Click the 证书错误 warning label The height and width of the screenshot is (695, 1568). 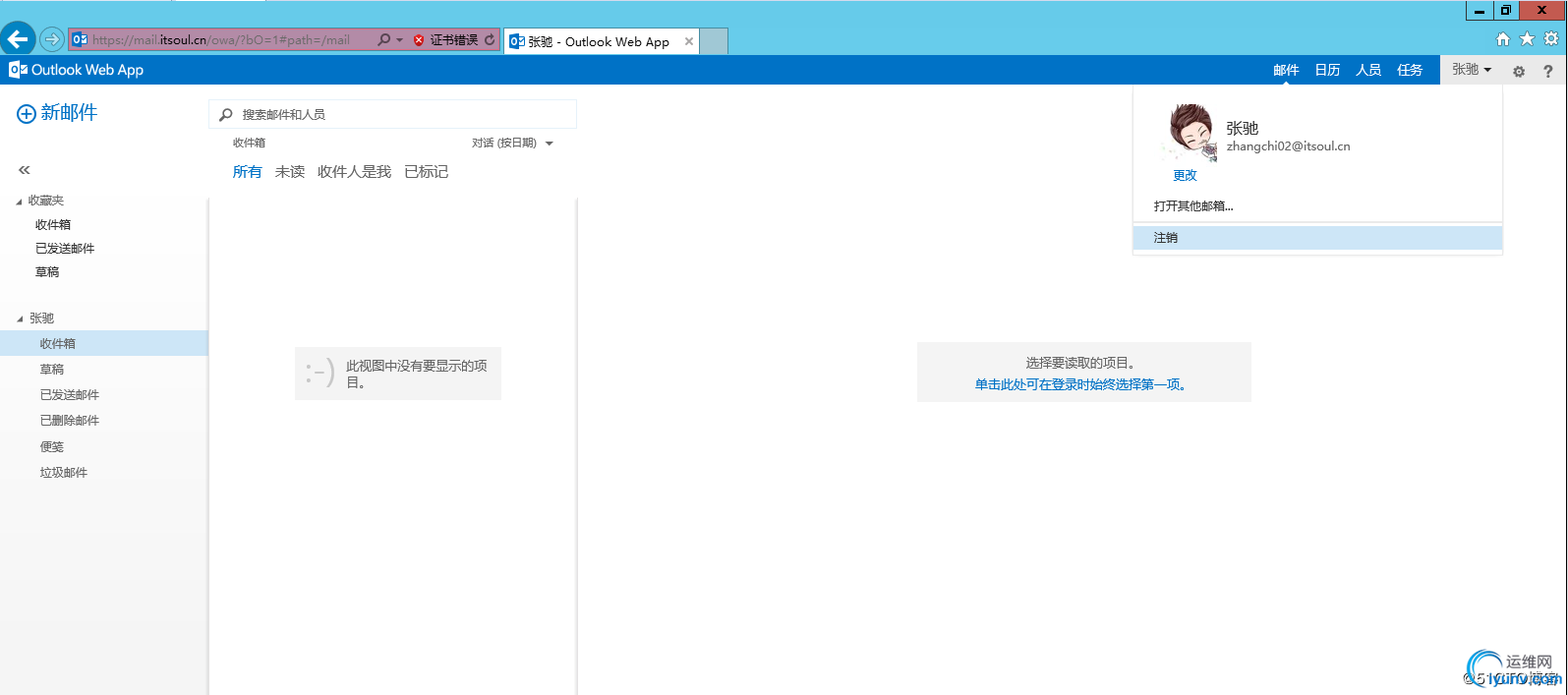click(x=454, y=40)
